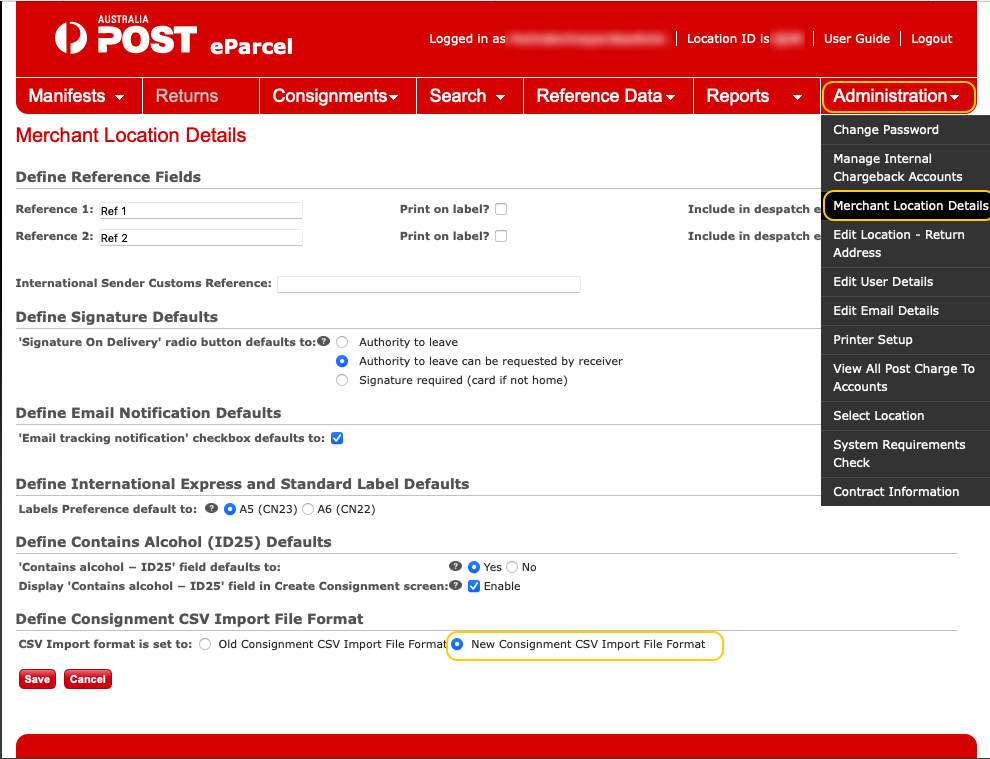Click help icon next to Labels Preference
The image size is (990, 759).
212,508
